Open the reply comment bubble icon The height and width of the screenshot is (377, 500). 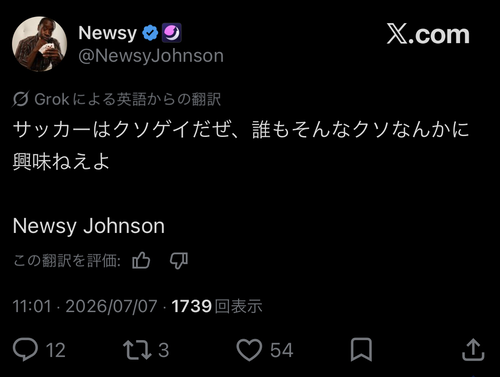pyautogui.click(x=25, y=350)
